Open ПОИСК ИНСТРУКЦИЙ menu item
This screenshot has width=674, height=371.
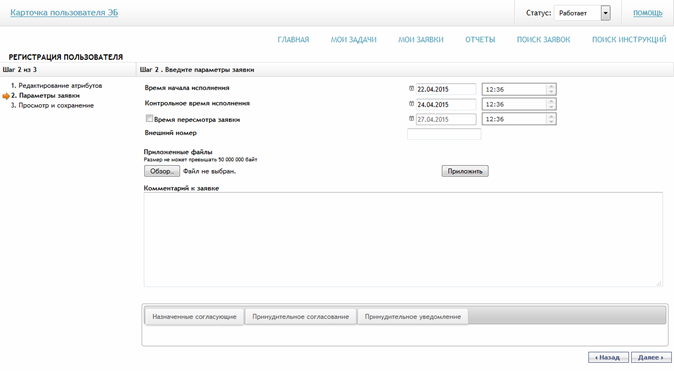[x=629, y=40]
